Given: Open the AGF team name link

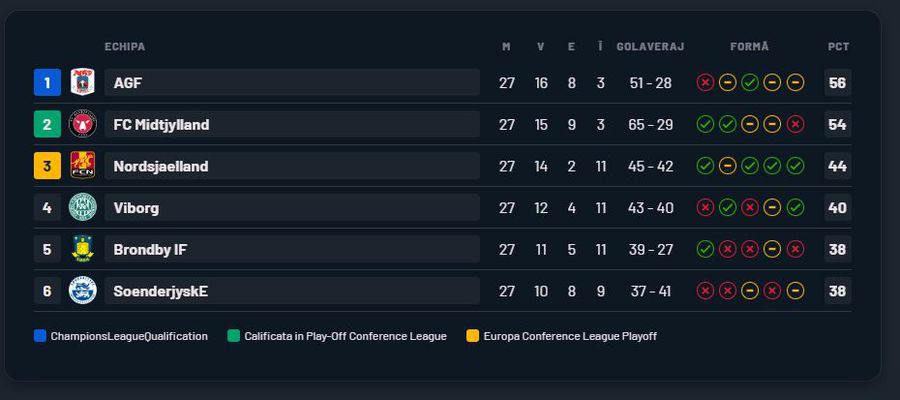Looking at the screenshot, I should pyautogui.click(x=128, y=83).
